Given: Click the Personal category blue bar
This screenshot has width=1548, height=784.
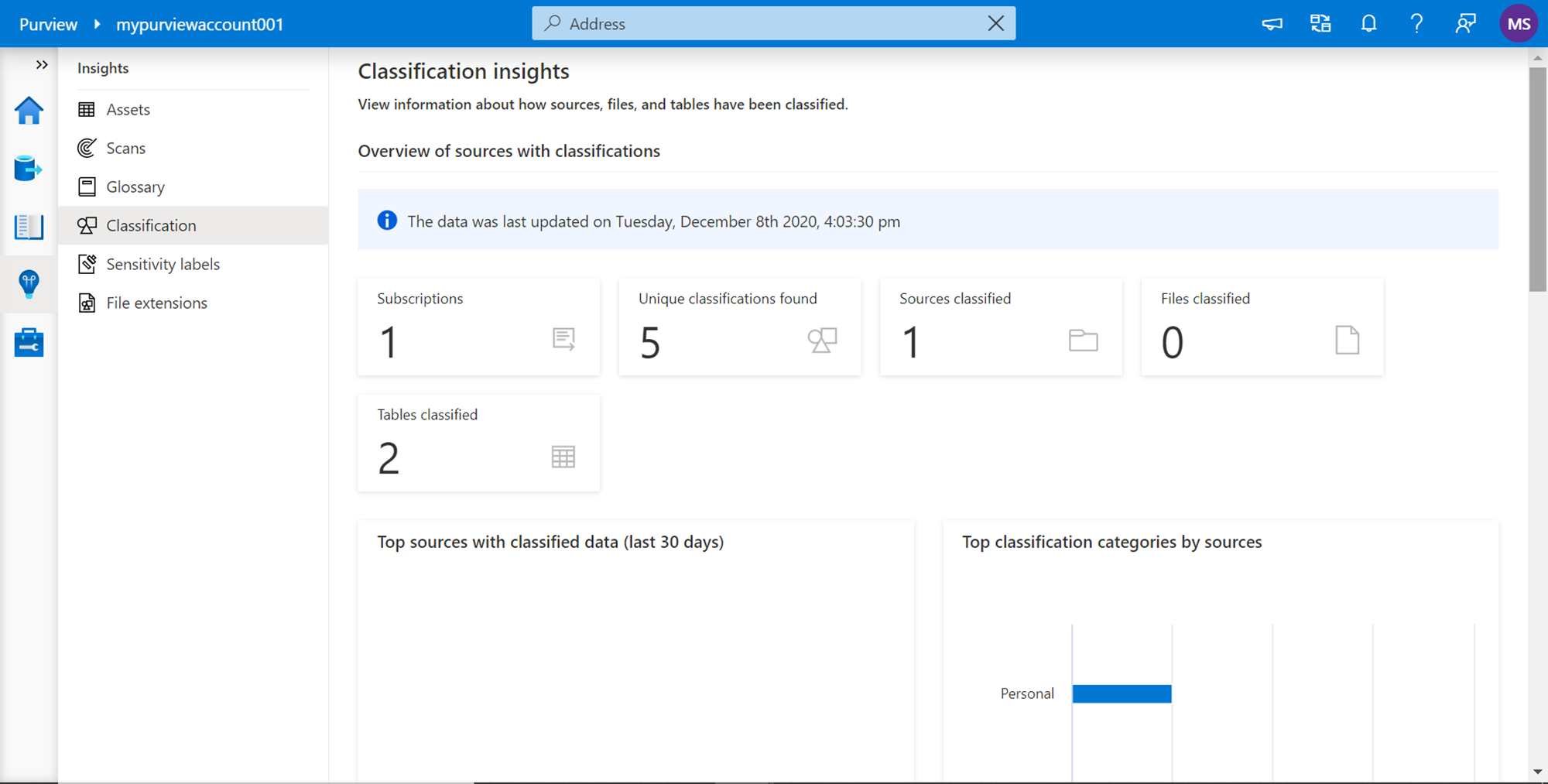Looking at the screenshot, I should [x=1122, y=693].
